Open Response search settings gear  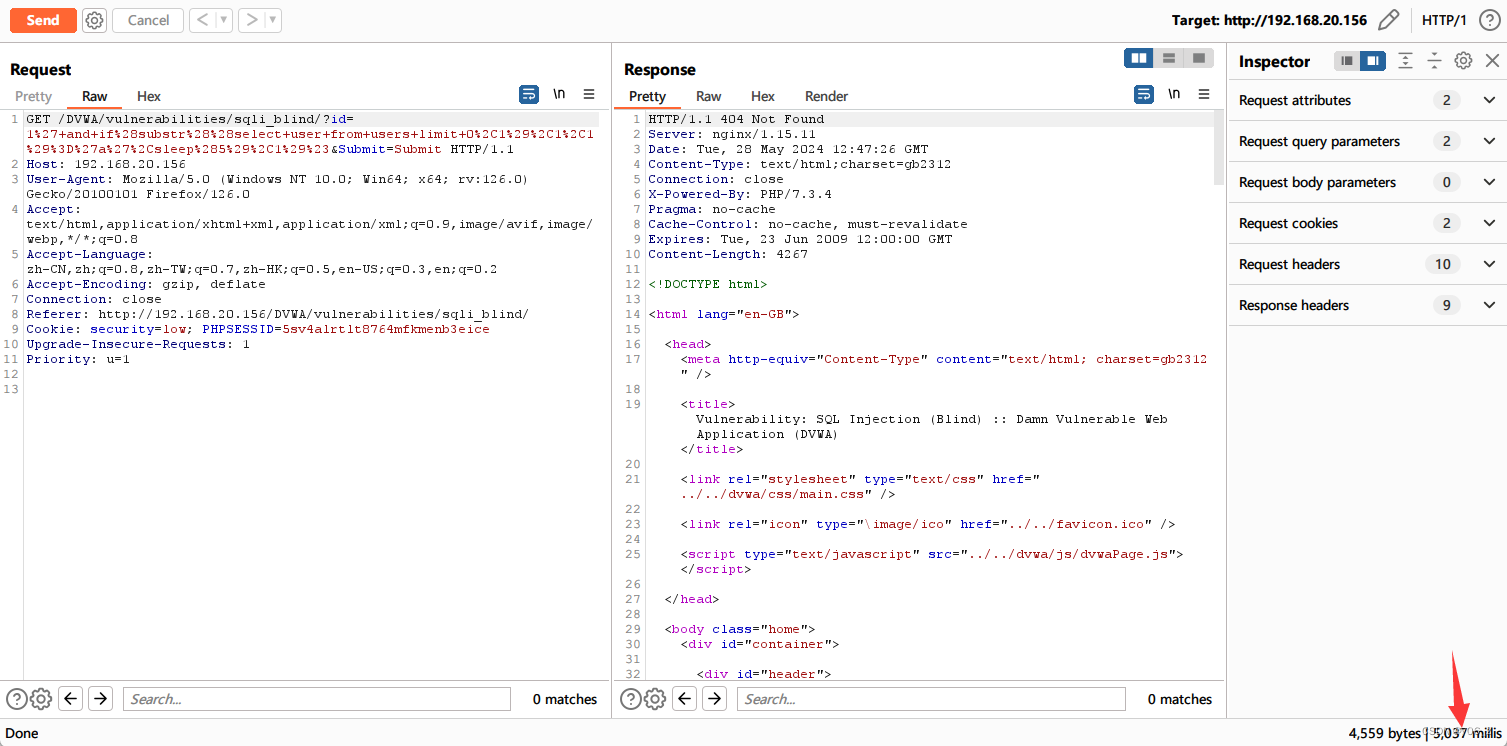pos(655,699)
